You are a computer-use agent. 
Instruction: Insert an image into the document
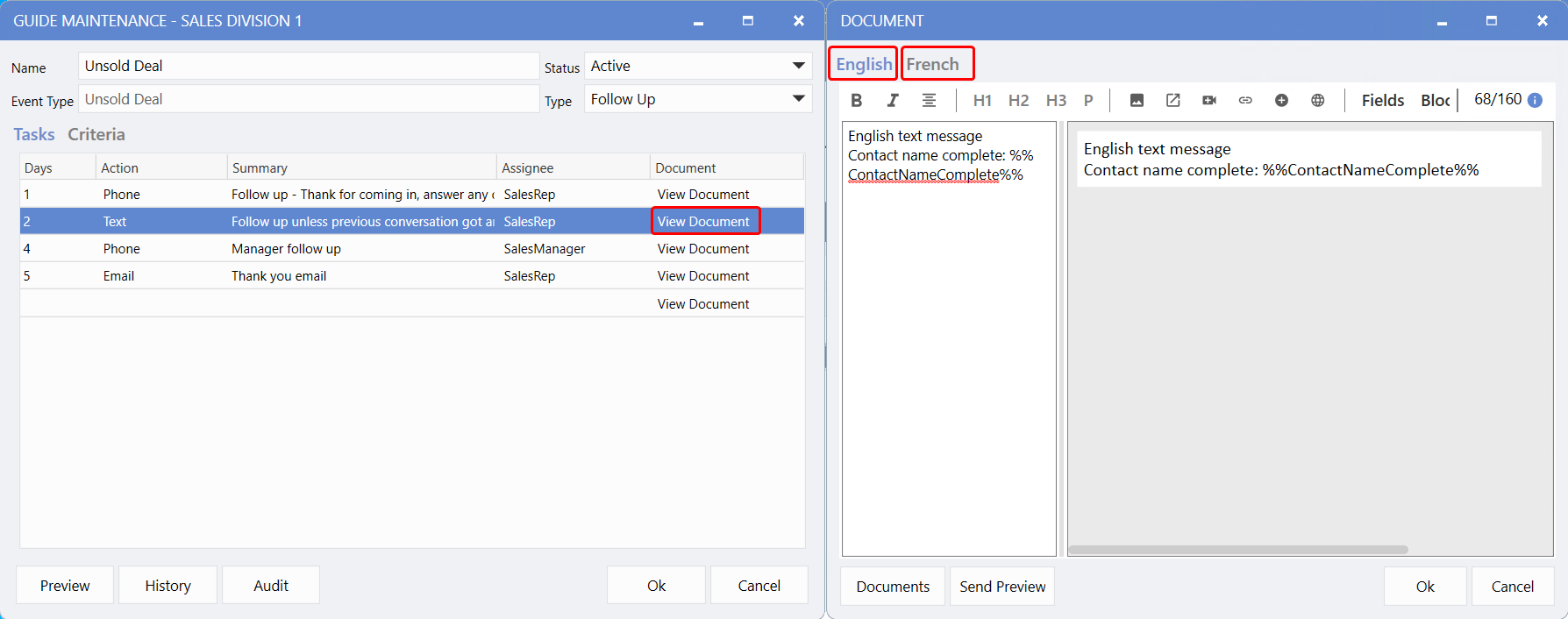[1137, 100]
